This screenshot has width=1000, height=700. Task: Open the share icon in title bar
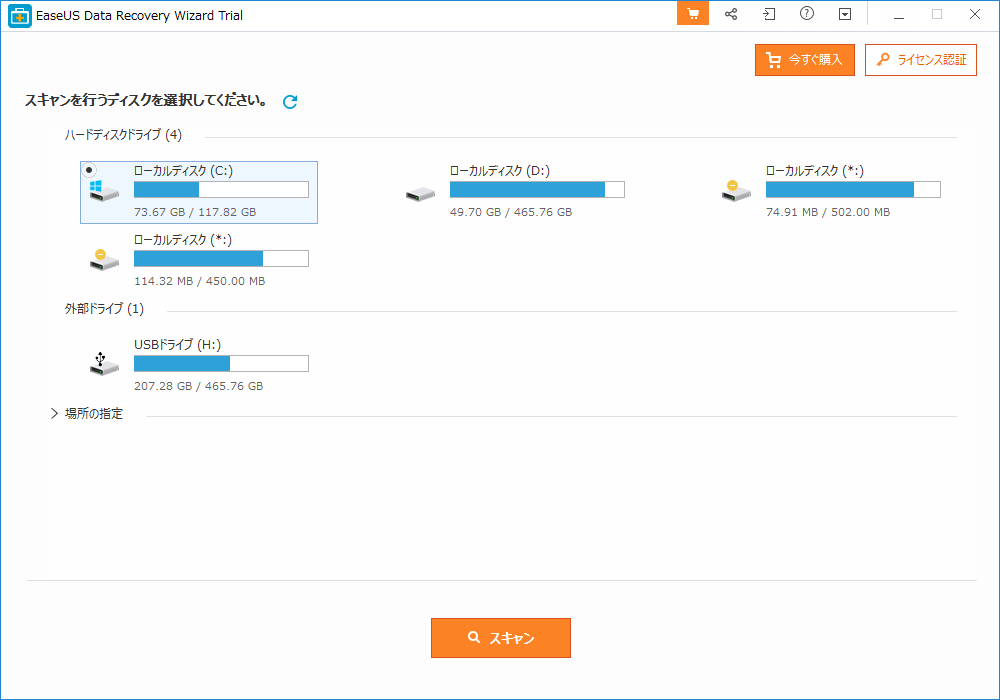click(731, 14)
